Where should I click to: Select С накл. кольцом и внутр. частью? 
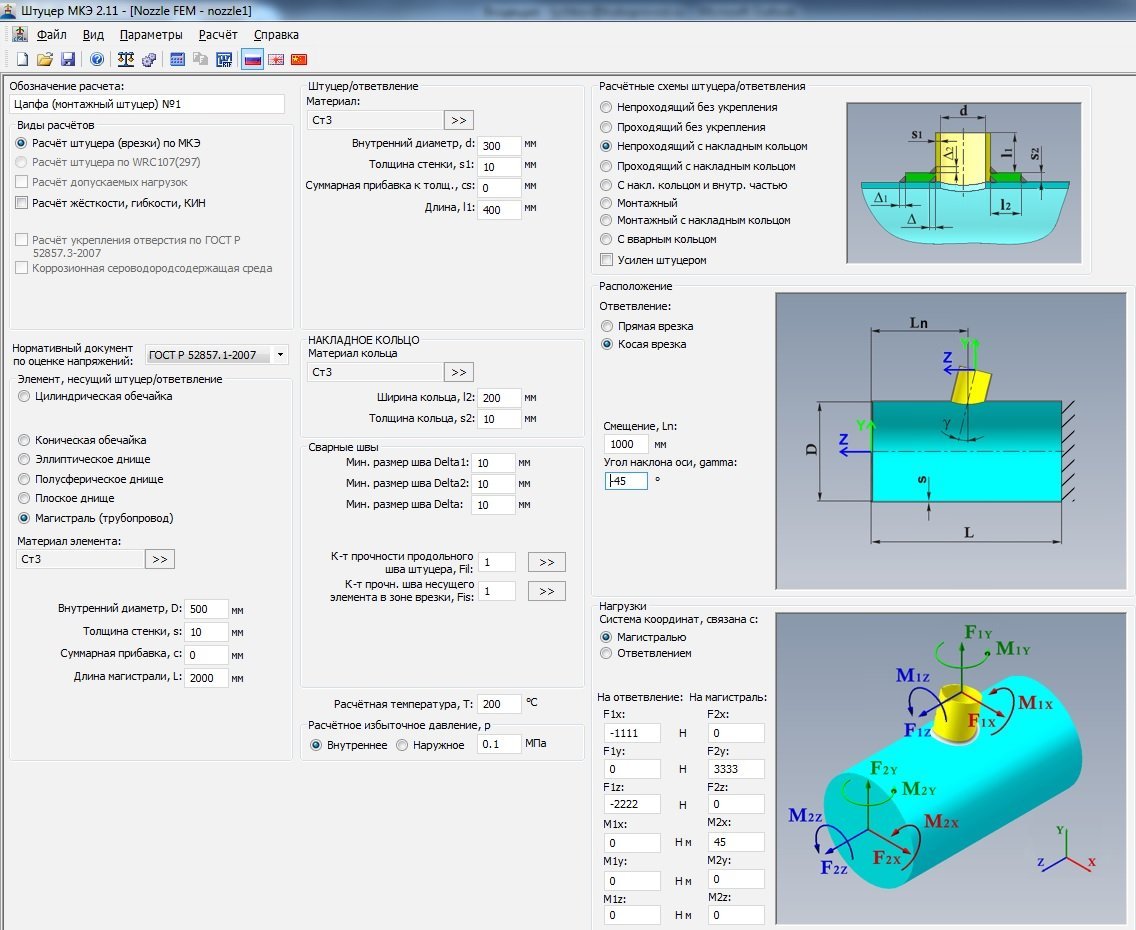point(694,185)
